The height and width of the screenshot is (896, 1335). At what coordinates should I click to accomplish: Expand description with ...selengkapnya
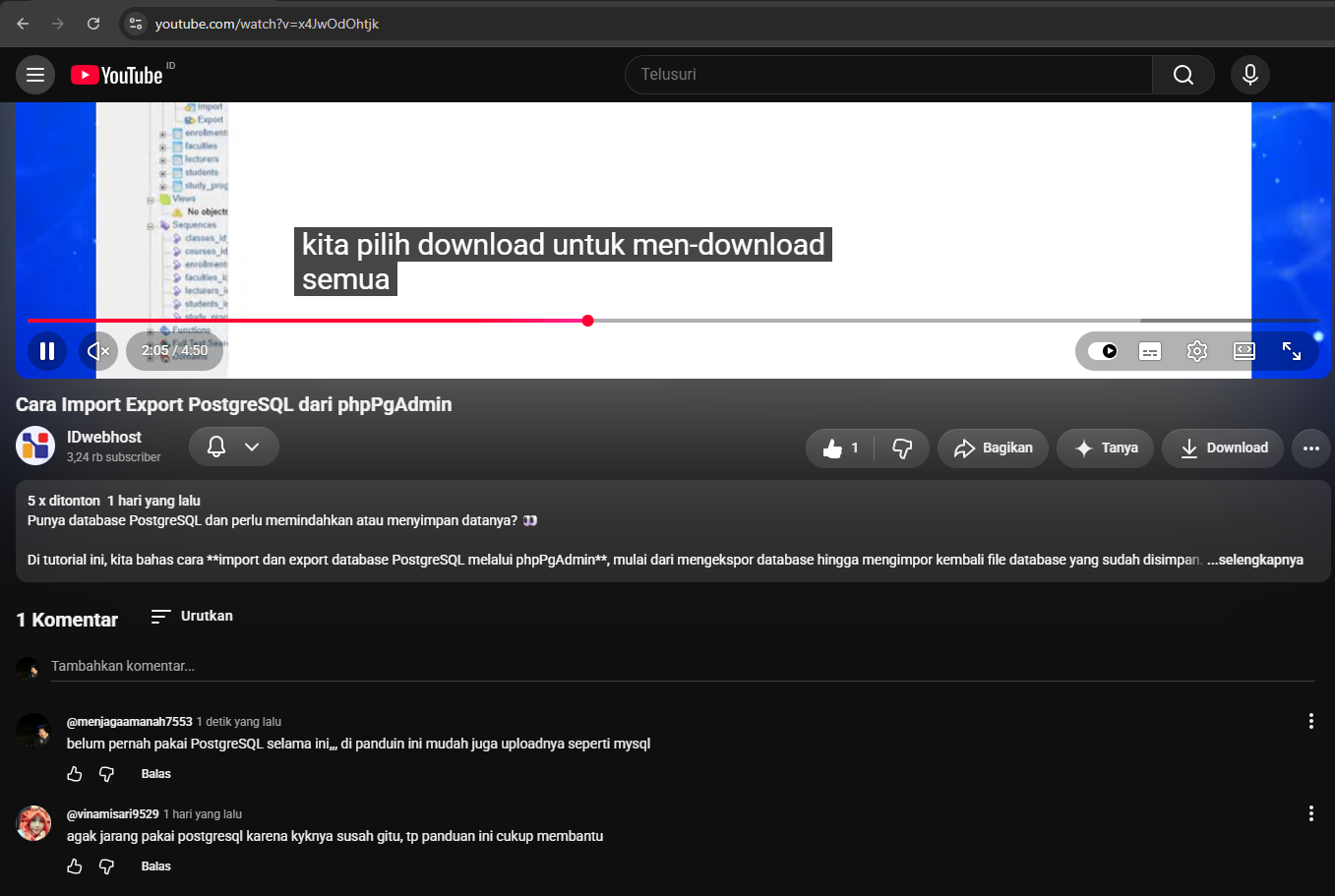1255,560
